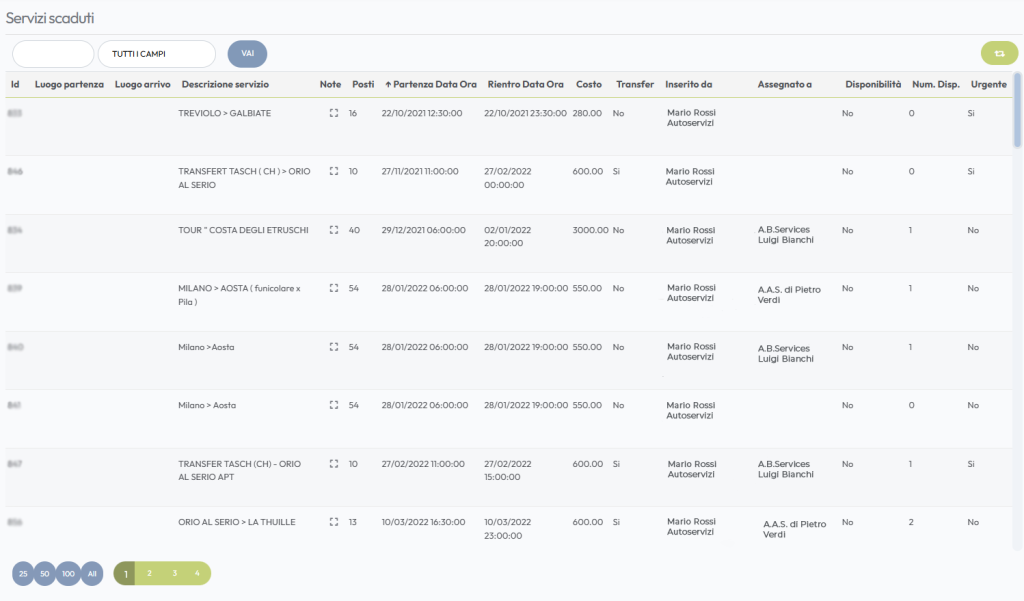The height and width of the screenshot is (601, 1024).
Task: Sort table by Costo column header
Action: [589, 85]
